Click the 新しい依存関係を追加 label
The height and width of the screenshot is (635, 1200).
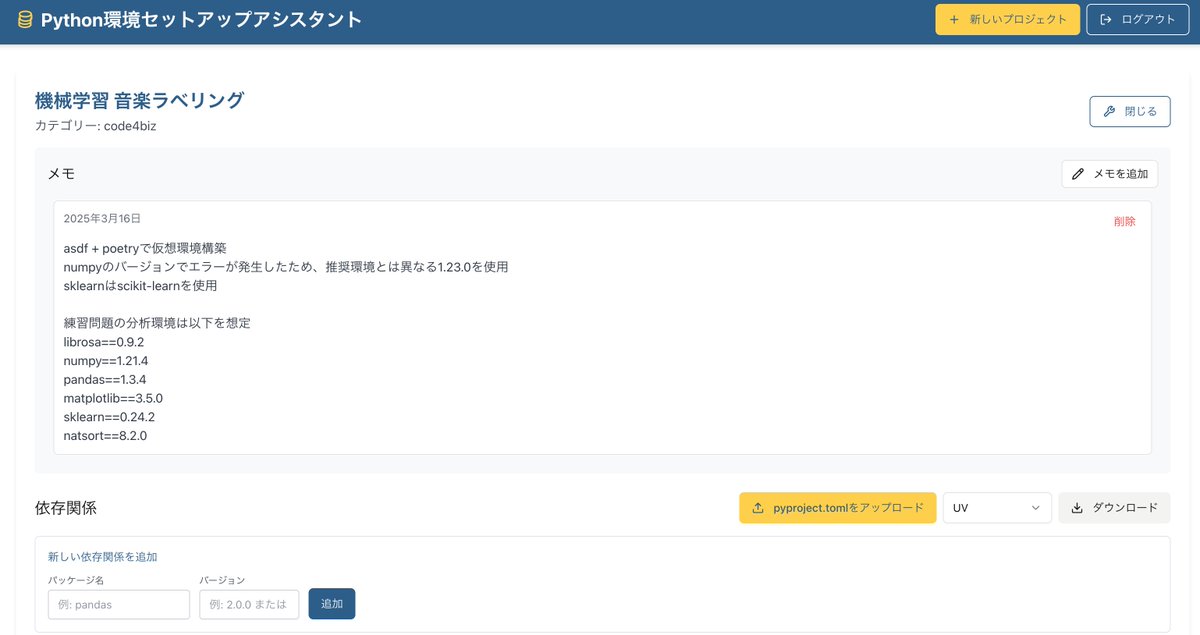(x=102, y=557)
